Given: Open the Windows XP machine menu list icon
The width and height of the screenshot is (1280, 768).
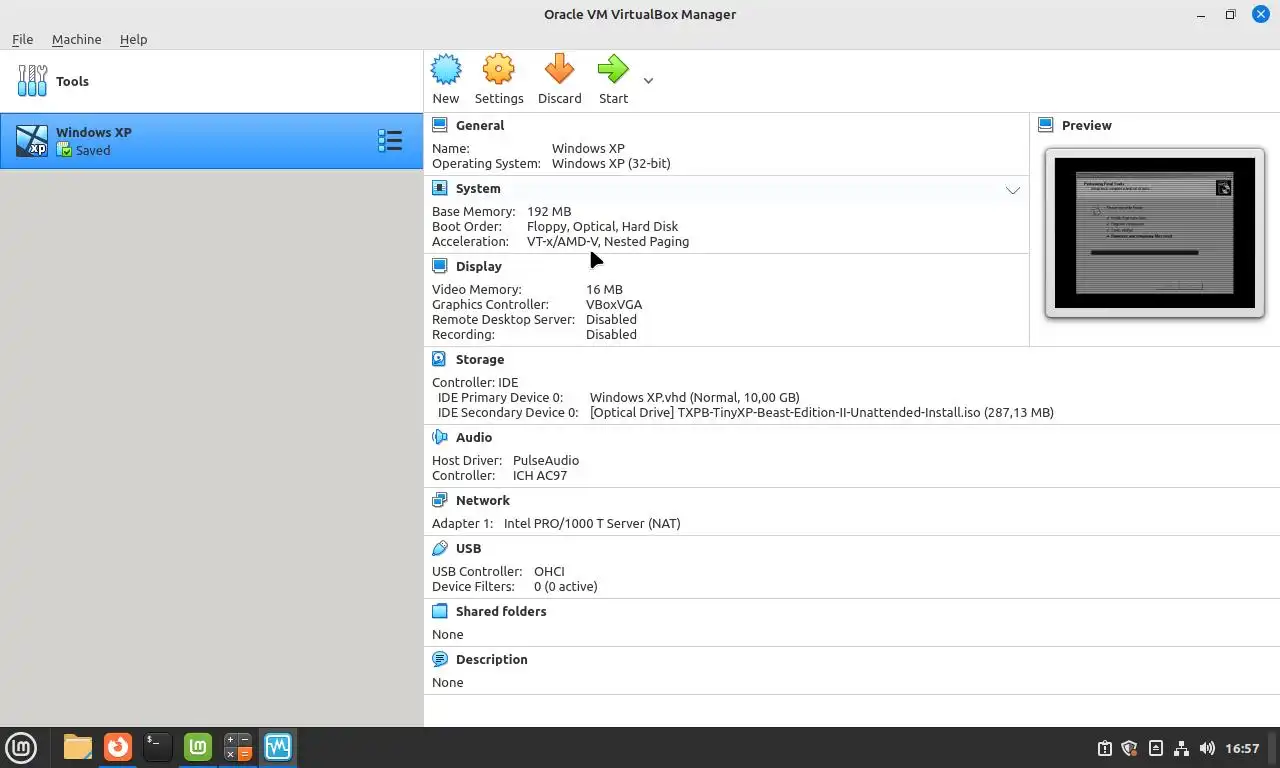Looking at the screenshot, I should pos(390,141).
